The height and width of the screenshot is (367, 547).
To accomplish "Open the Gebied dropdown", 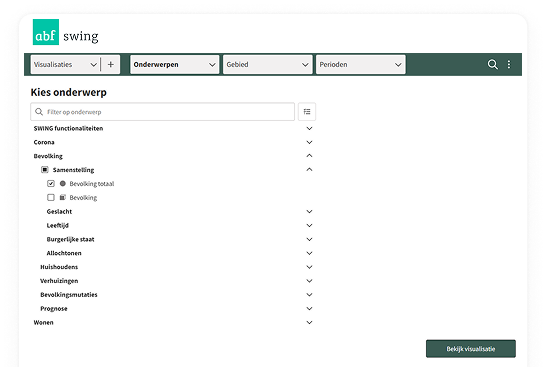I will (268, 65).
